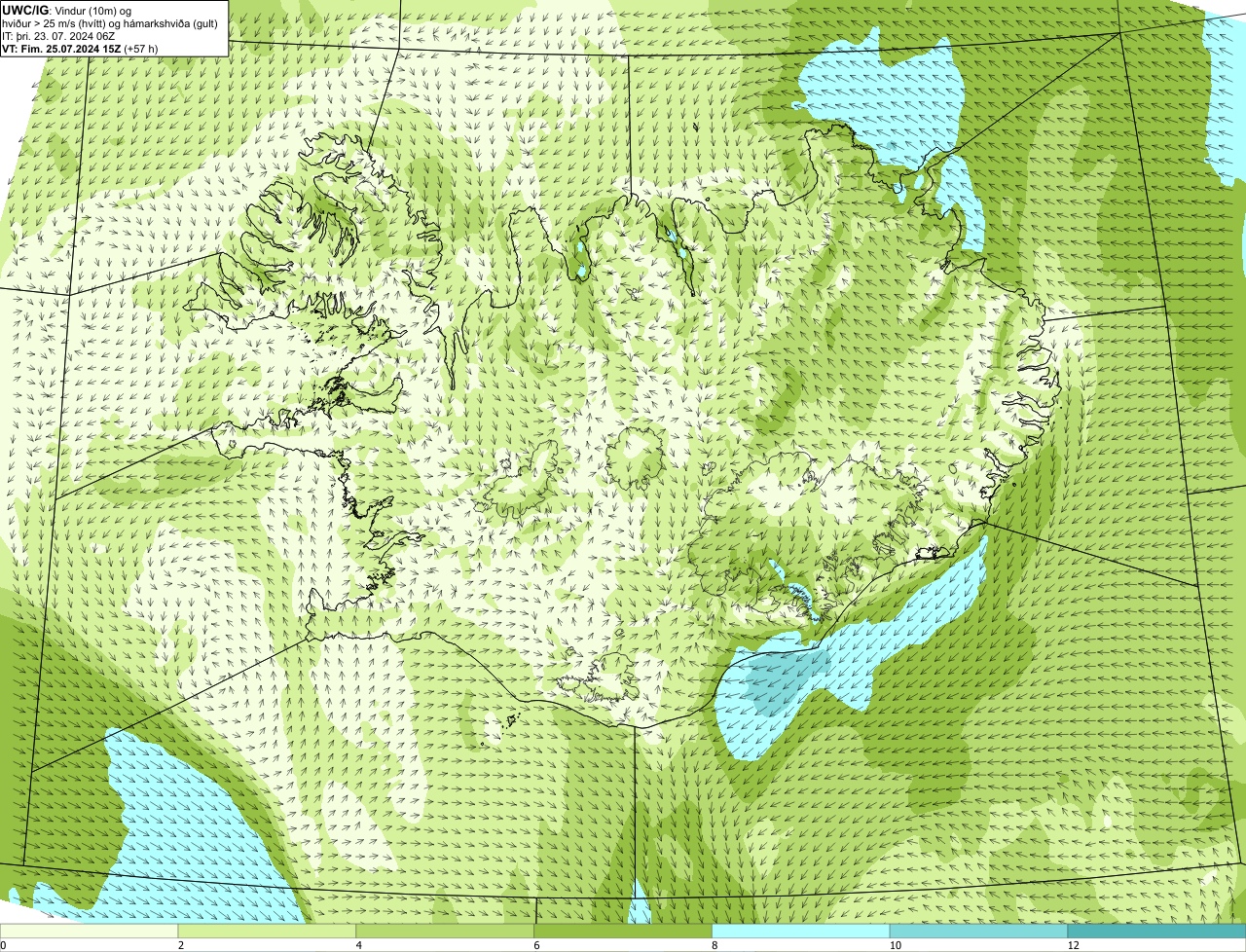This screenshot has width=1246, height=952.
Task: Click the darkest teal legend swatch above 12
Action: coord(1156,932)
